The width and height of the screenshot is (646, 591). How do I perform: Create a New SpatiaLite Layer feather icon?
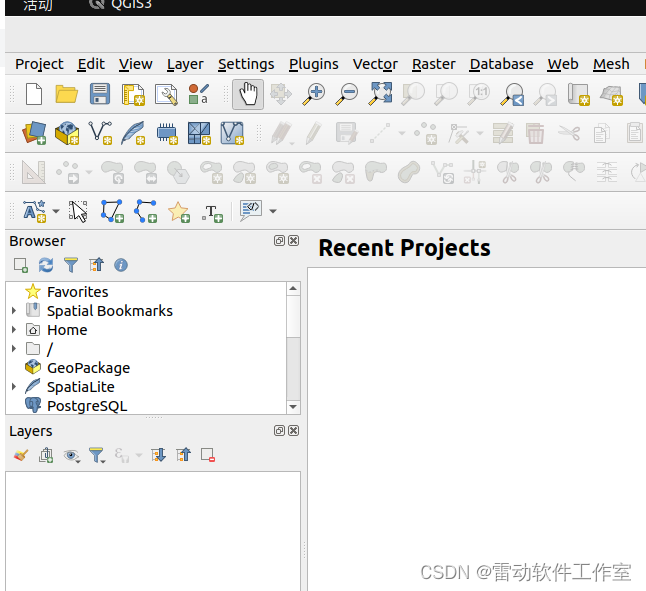coord(133,133)
